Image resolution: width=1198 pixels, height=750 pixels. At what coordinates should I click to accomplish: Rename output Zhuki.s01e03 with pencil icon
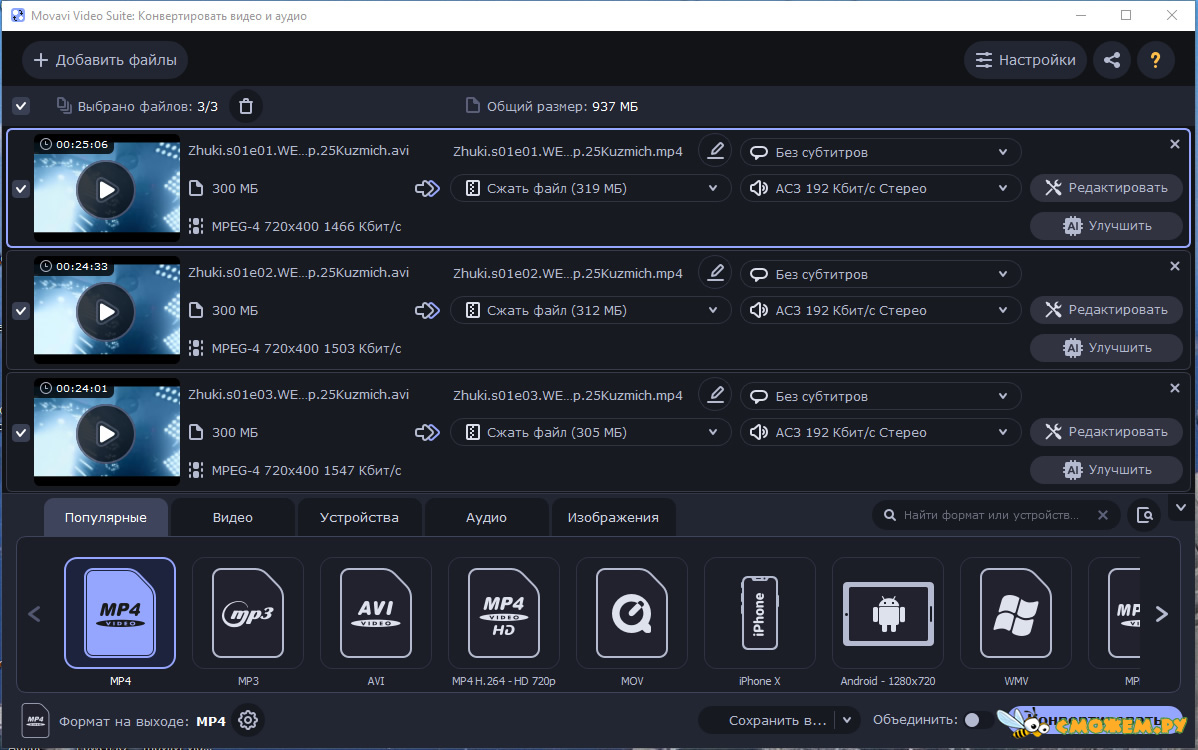click(715, 395)
